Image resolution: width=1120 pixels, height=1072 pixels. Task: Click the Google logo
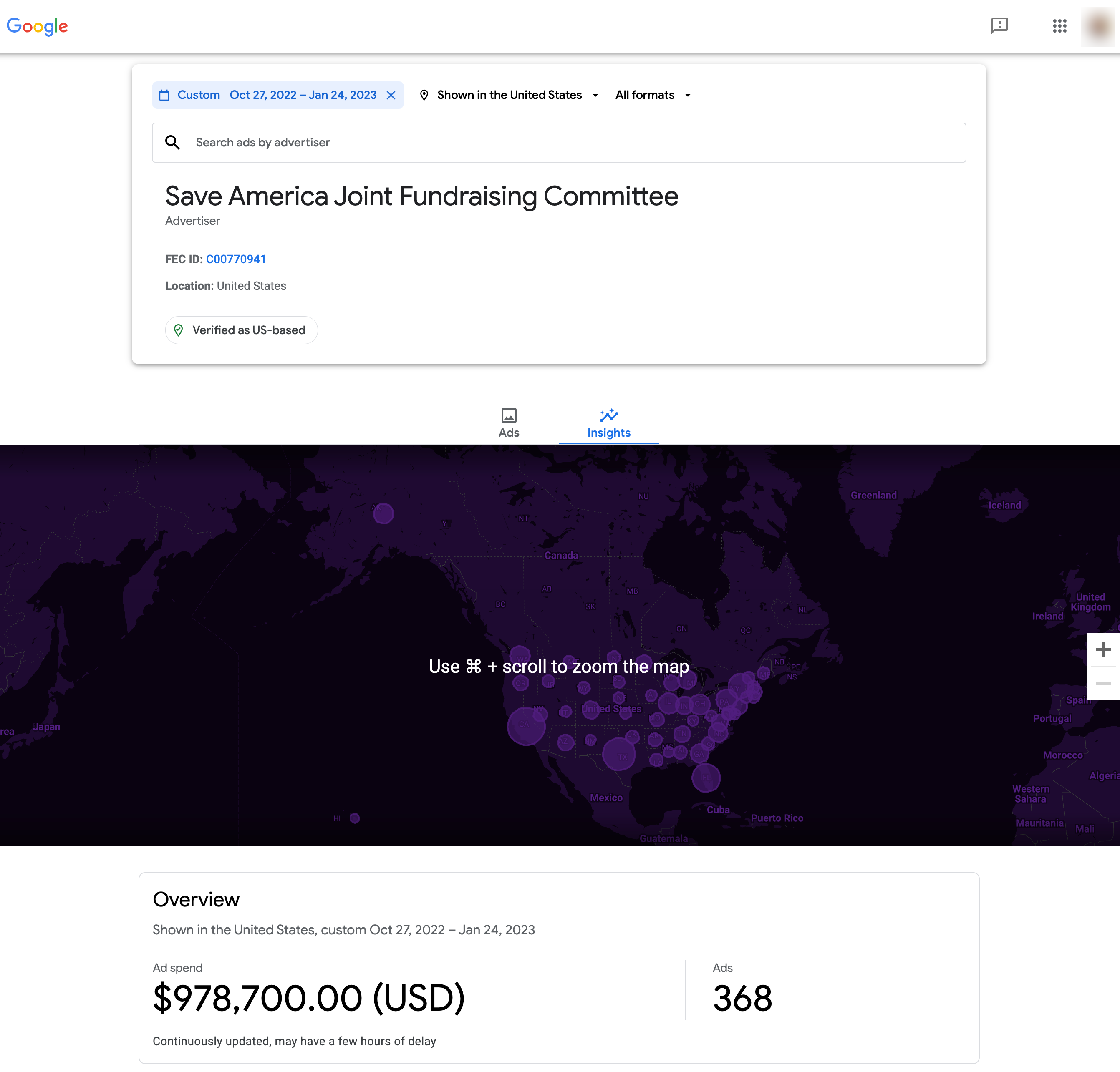point(37,26)
